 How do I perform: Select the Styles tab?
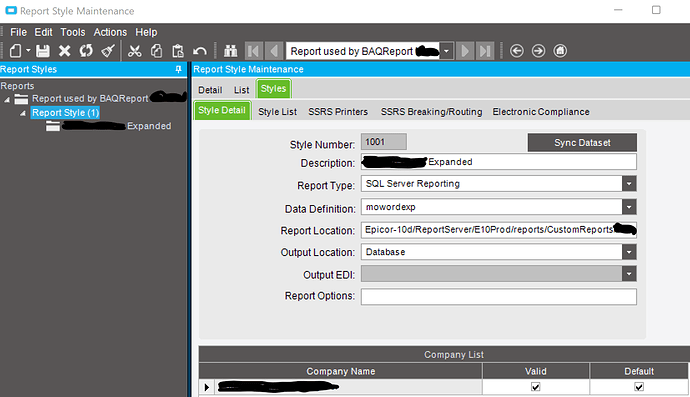pos(273,89)
